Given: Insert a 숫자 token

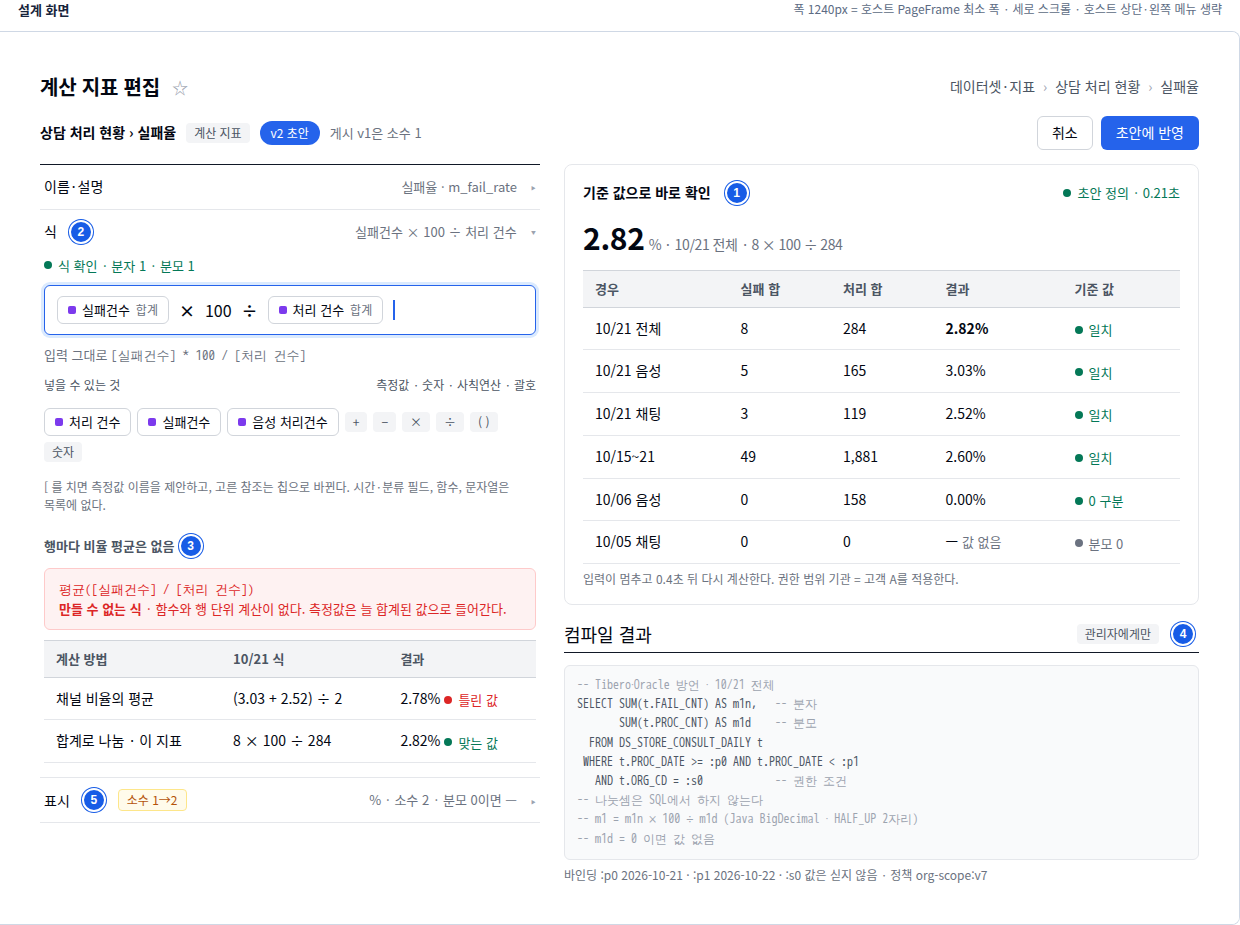Looking at the screenshot, I should click(x=63, y=452).
